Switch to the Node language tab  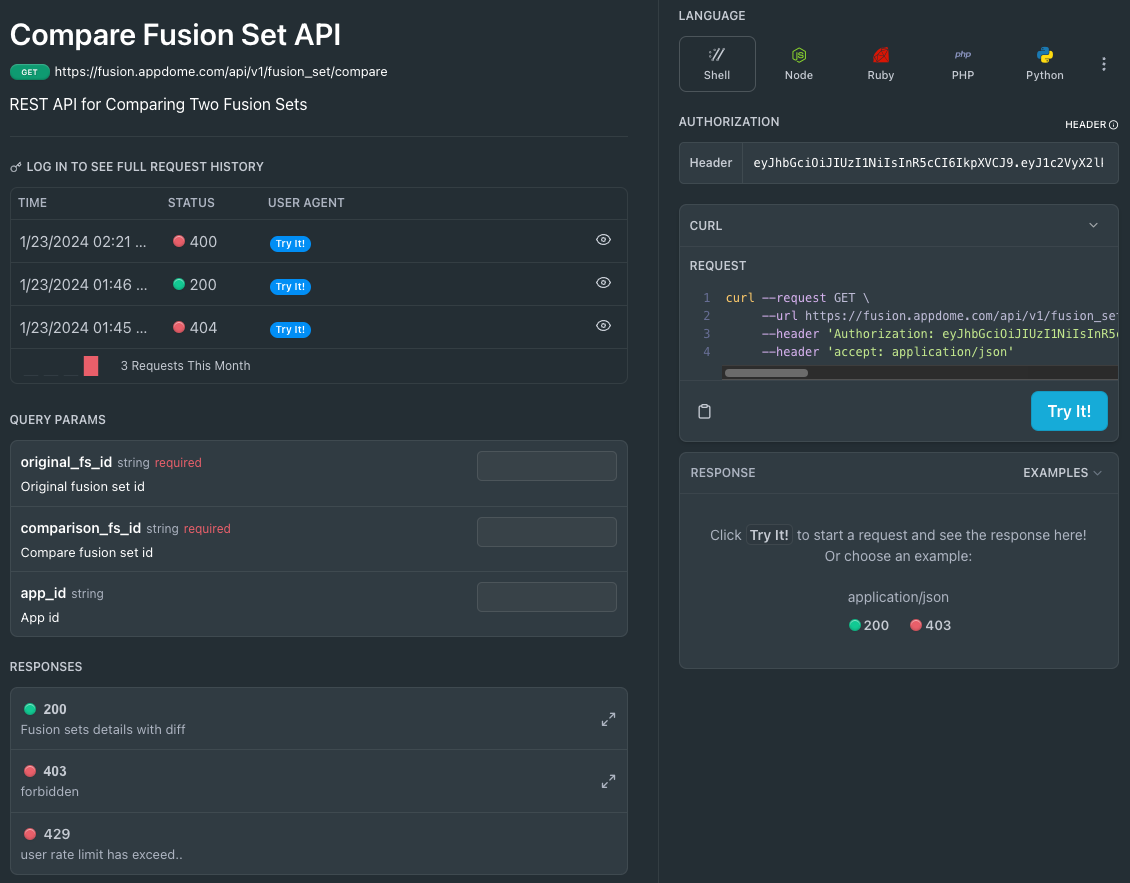pos(798,63)
